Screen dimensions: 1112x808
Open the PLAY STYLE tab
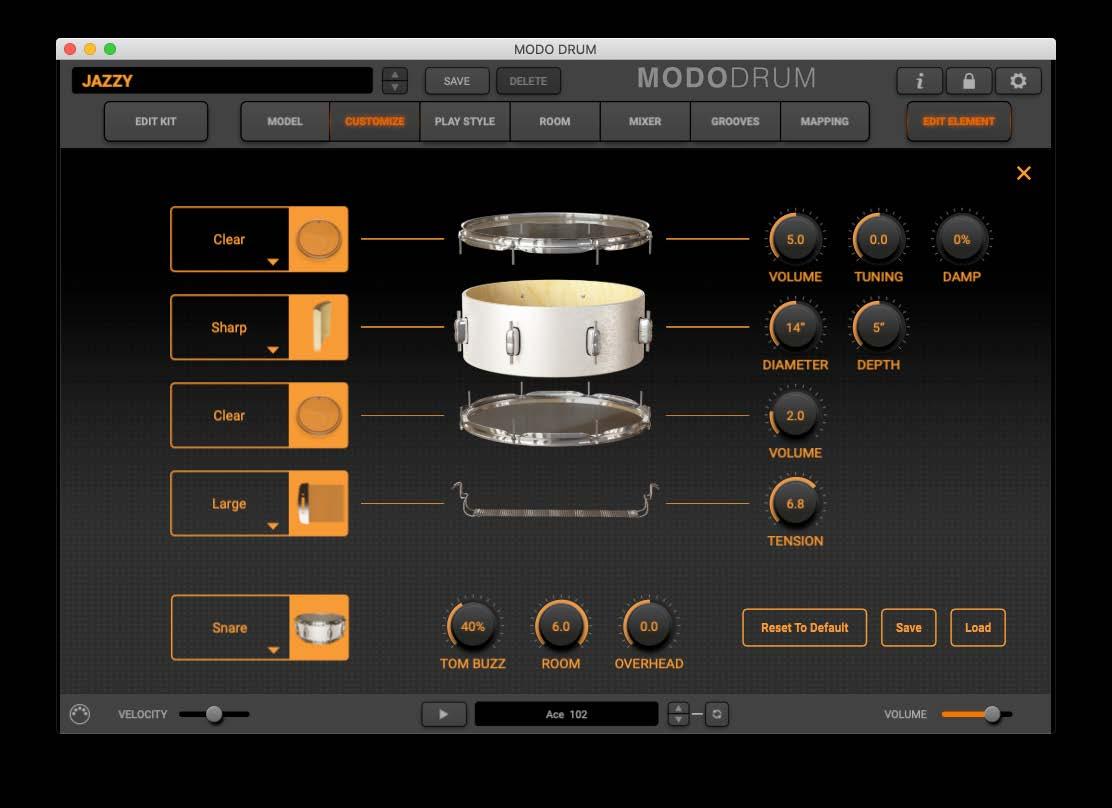465,121
